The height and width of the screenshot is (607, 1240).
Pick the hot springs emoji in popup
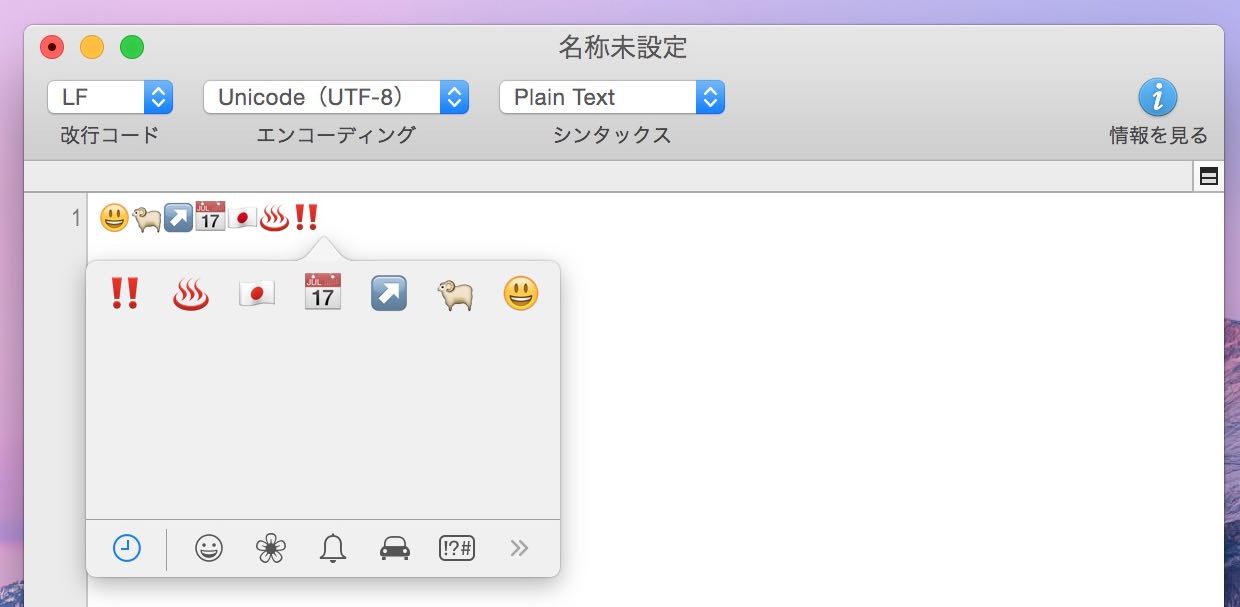(191, 294)
